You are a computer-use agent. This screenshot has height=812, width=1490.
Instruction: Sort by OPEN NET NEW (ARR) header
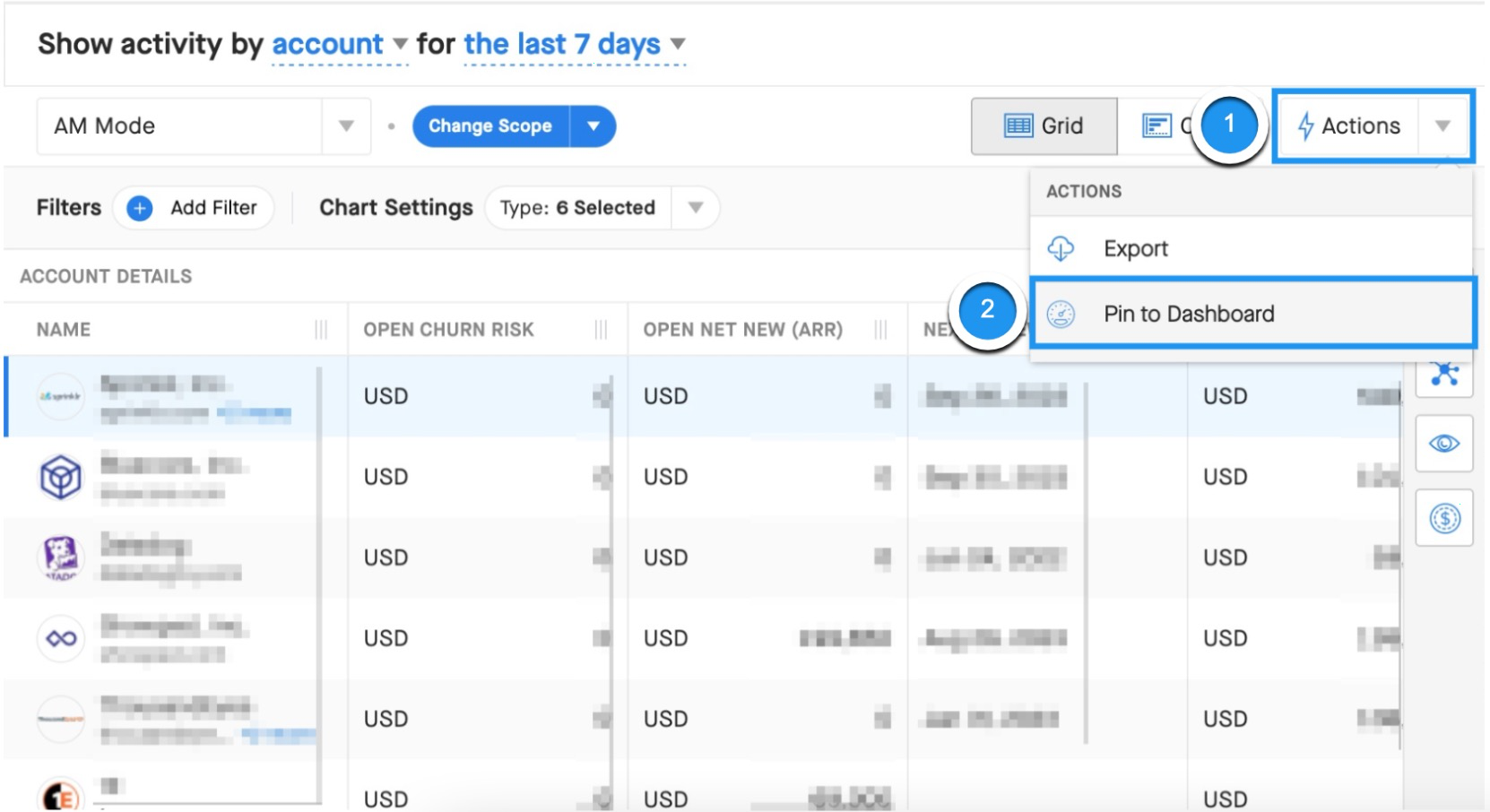point(742,330)
